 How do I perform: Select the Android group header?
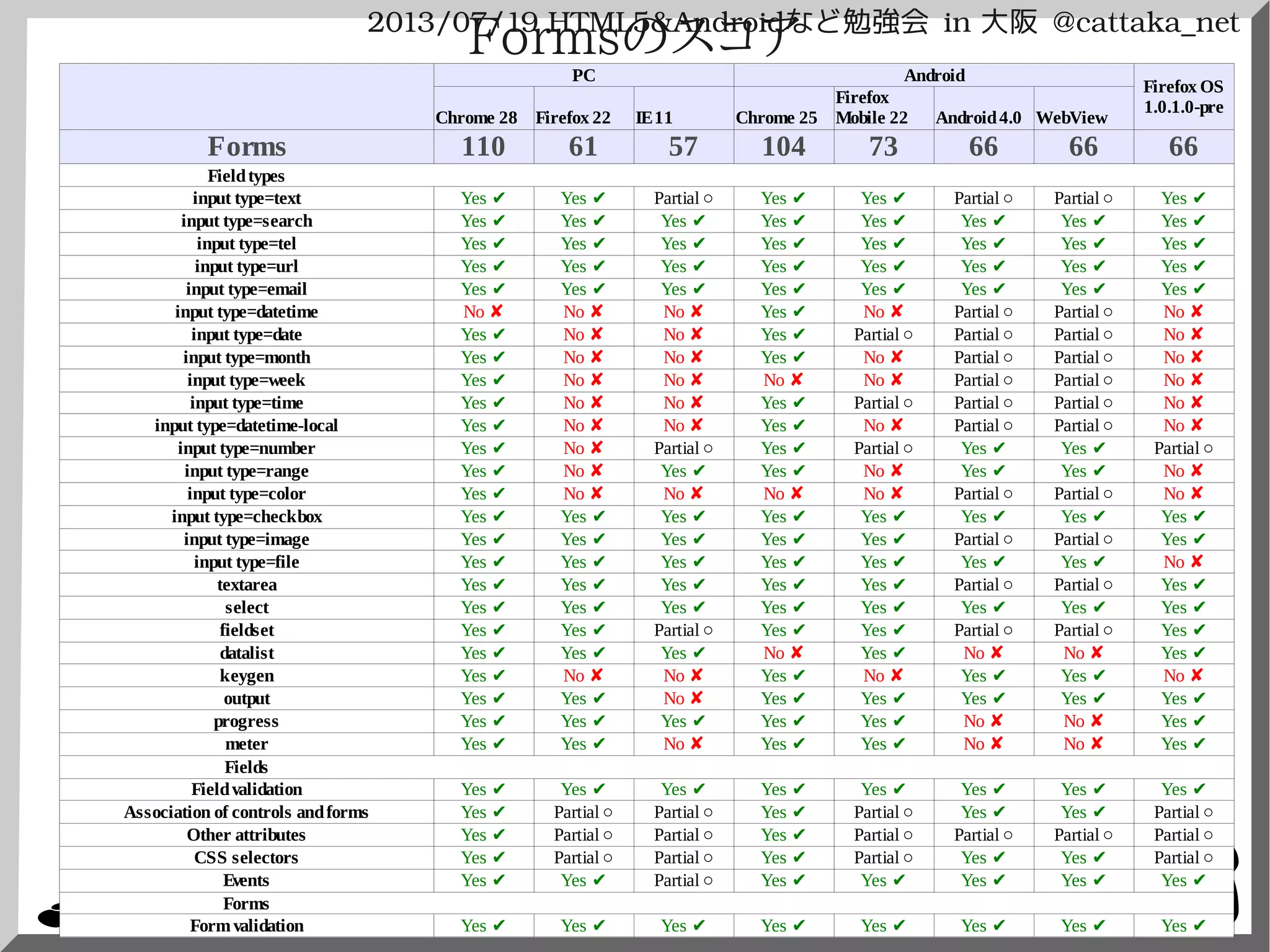[x=934, y=76]
